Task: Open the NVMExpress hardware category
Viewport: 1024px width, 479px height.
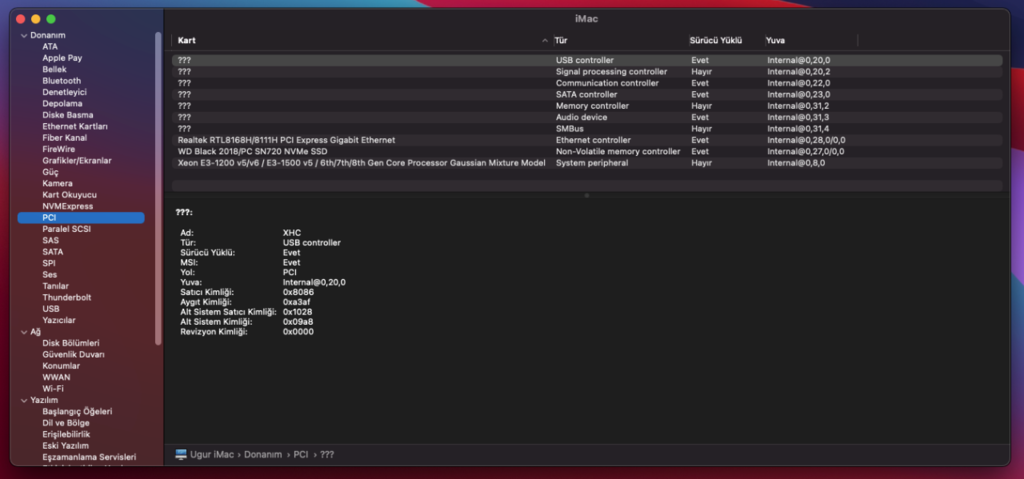Action: (67, 206)
